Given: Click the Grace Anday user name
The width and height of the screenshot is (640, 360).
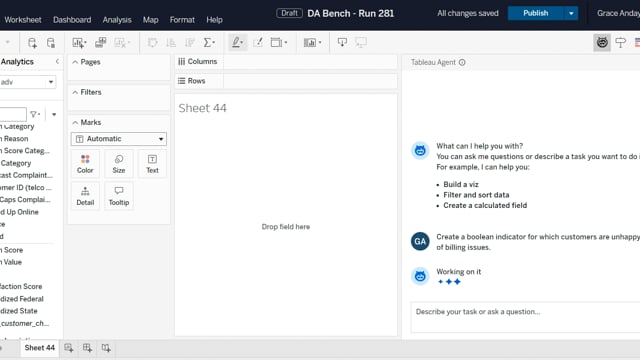Looking at the screenshot, I should (x=618, y=13).
